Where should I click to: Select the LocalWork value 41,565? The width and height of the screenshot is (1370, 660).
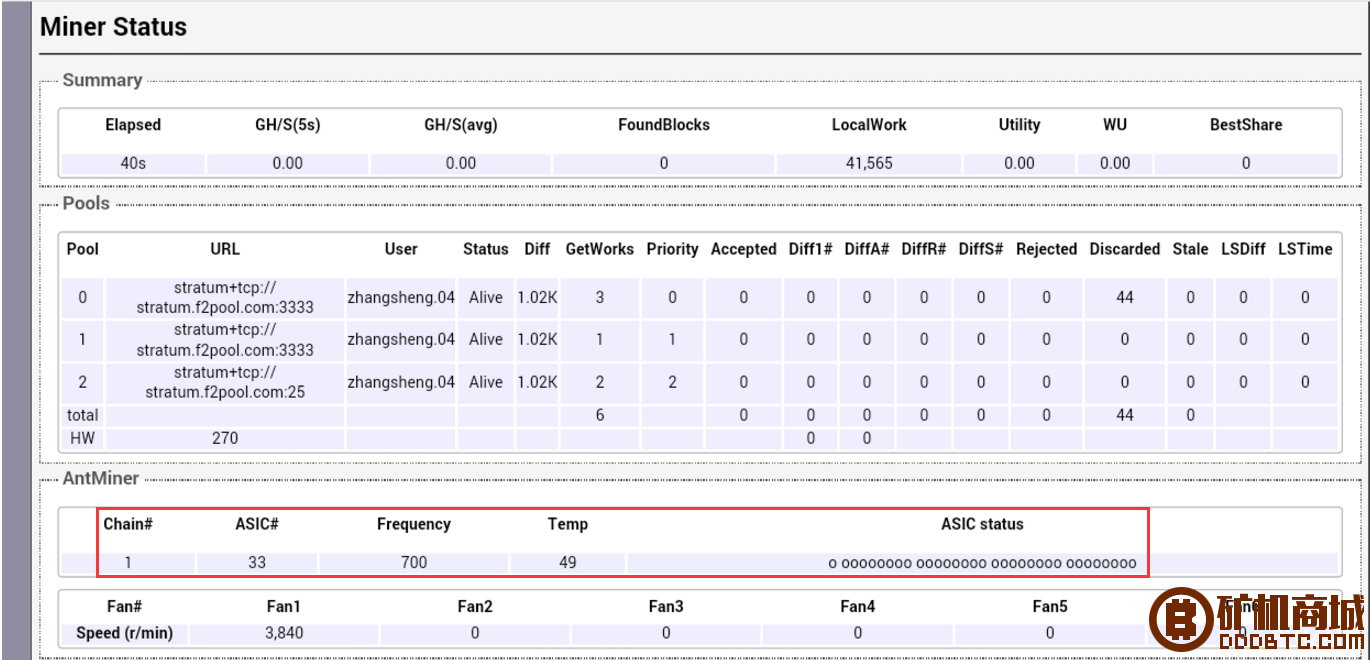(869, 163)
